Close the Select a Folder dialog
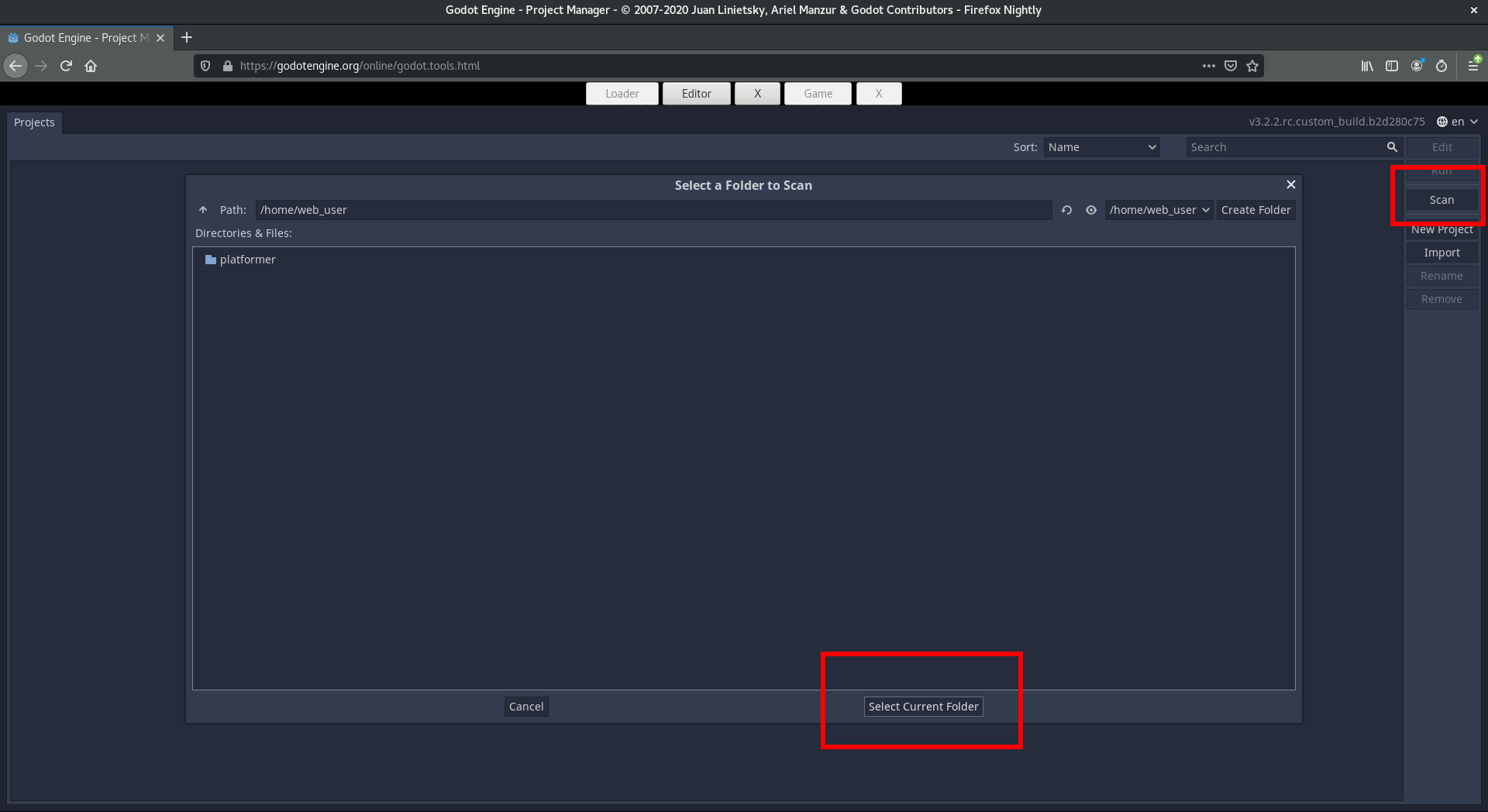This screenshot has width=1488, height=812. point(1290,184)
